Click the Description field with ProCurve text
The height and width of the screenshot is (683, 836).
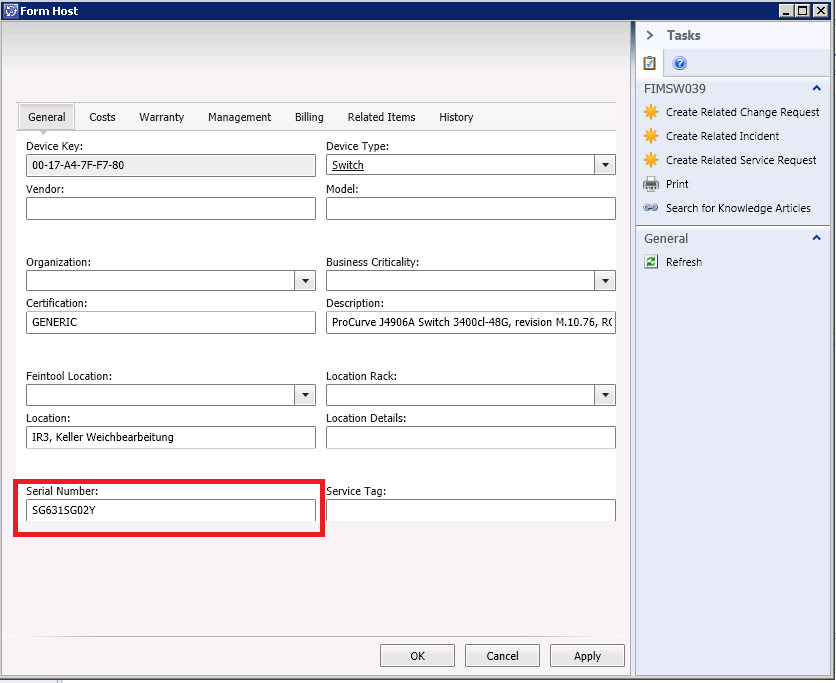pyautogui.click(x=471, y=323)
